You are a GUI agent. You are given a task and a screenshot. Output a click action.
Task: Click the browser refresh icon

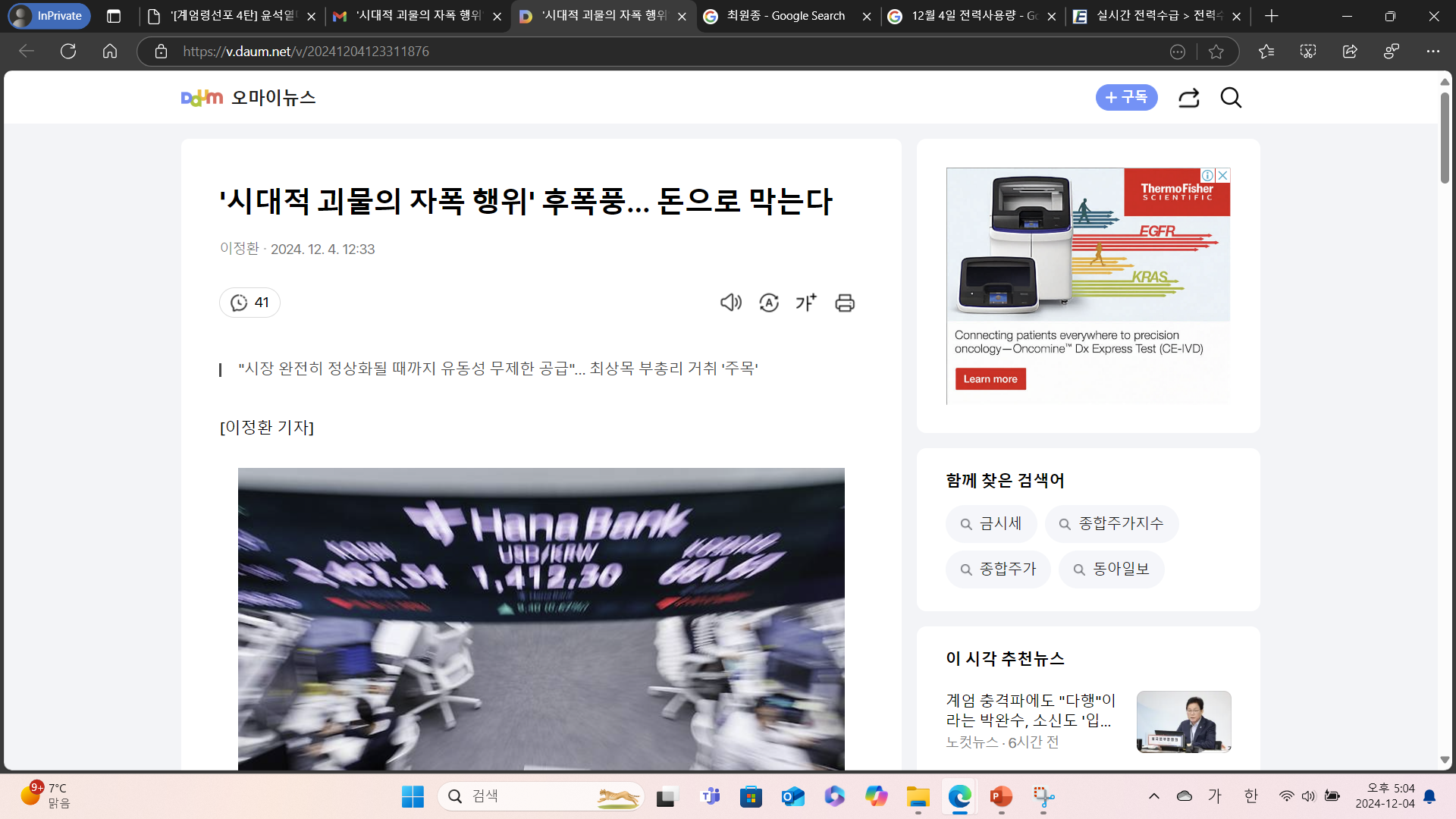click(x=68, y=52)
